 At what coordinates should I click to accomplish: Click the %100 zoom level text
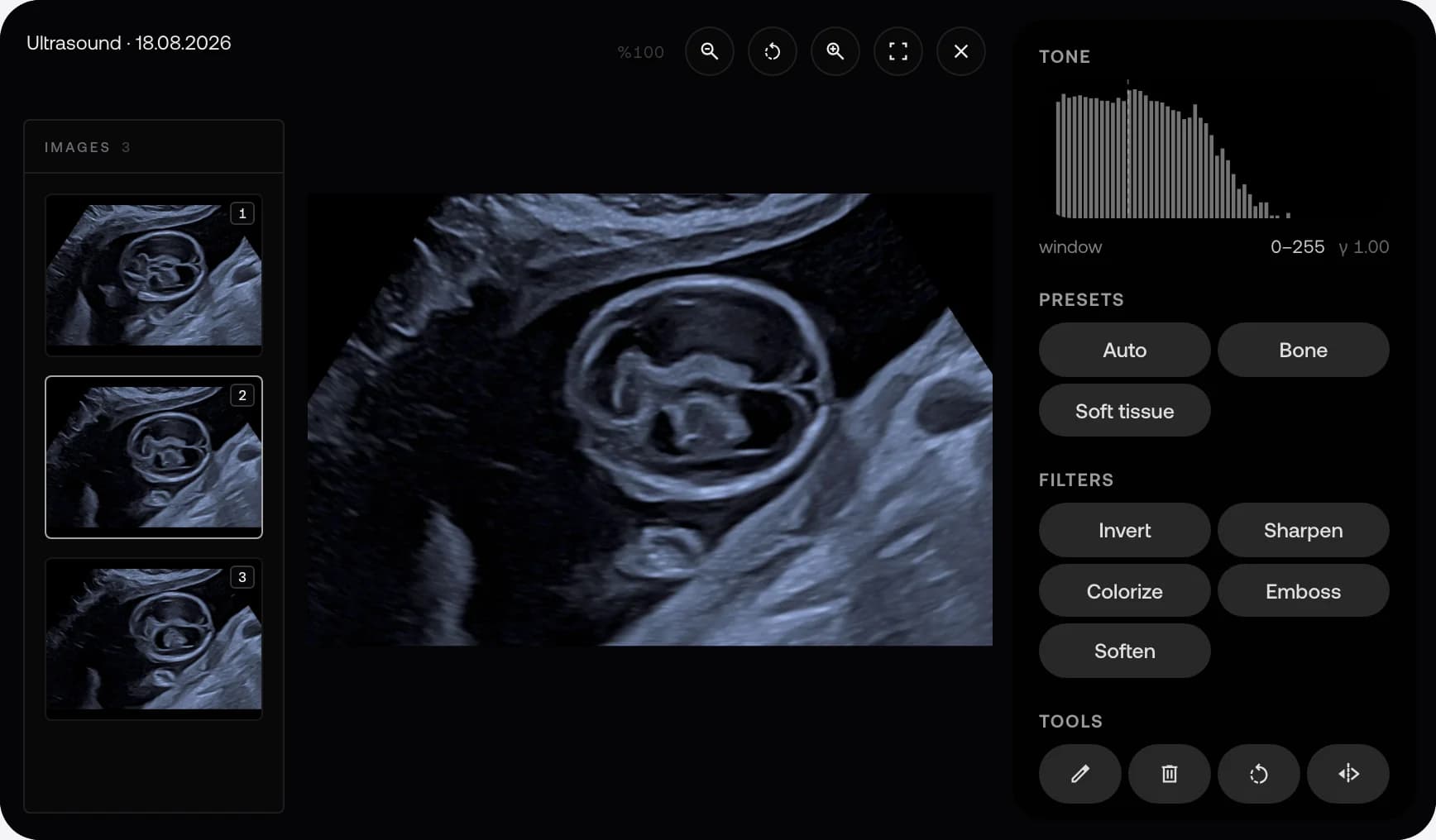coord(641,52)
